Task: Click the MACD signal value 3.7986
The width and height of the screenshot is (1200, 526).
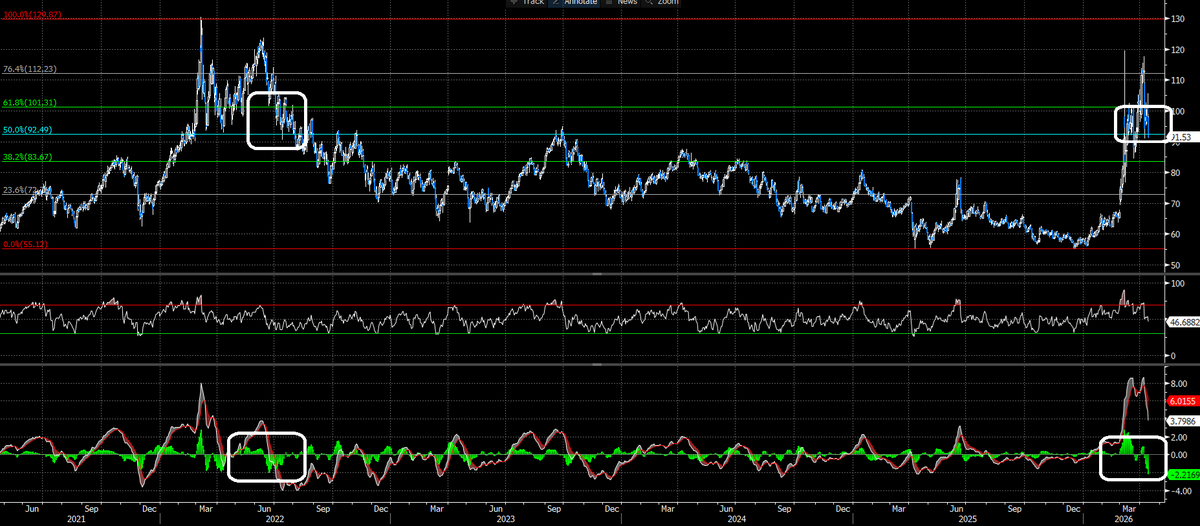Action: tap(1183, 420)
